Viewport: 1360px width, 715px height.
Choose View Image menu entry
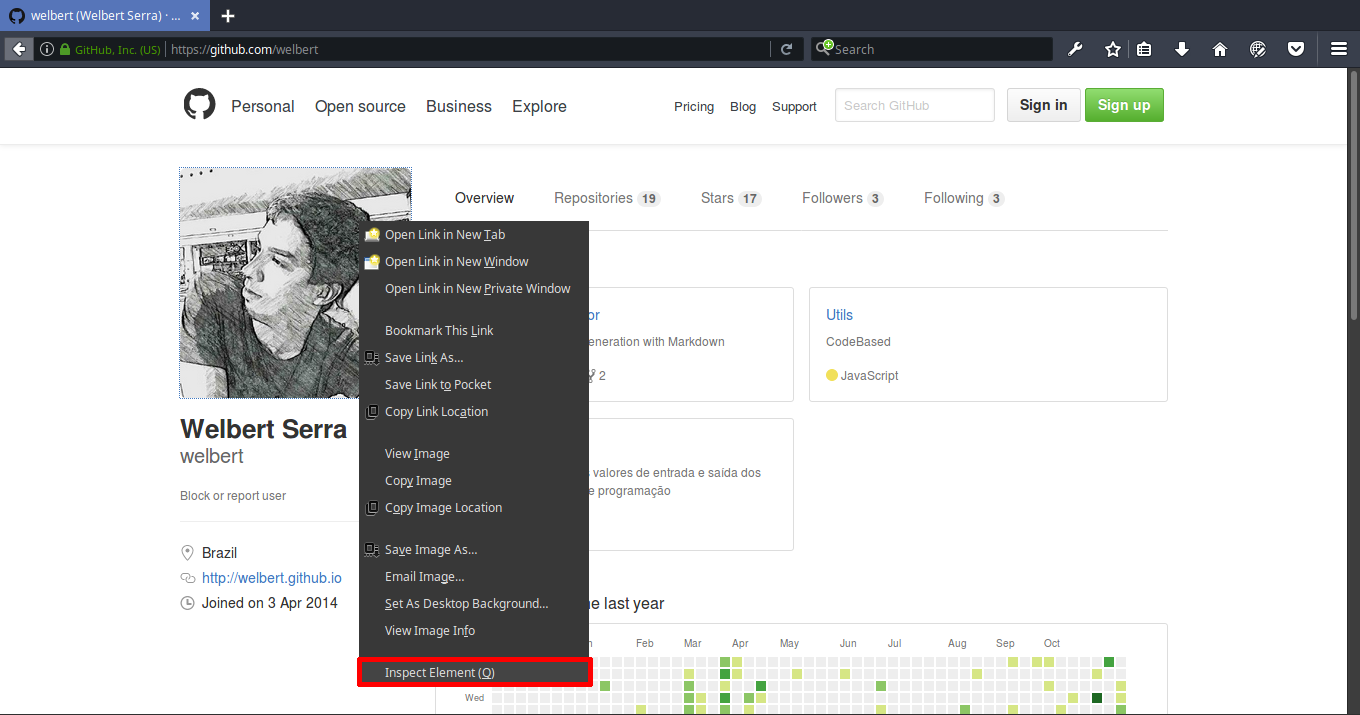pyautogui.click(x=474, y=454)
